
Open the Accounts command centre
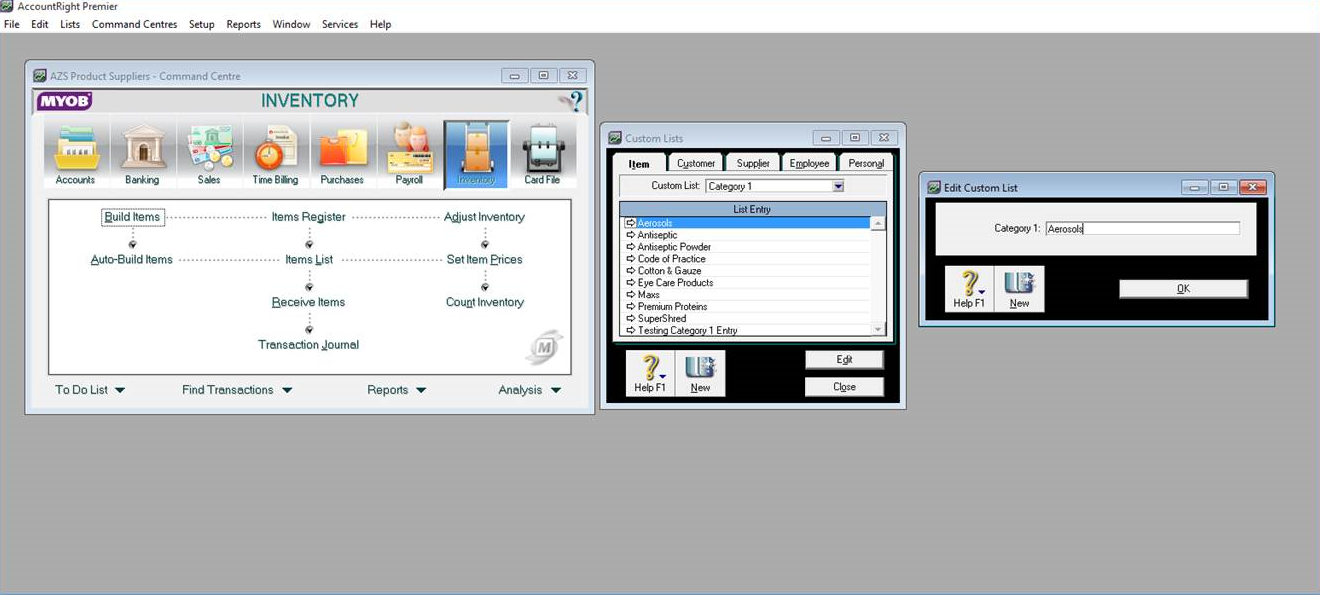click(x=75, y=155)
